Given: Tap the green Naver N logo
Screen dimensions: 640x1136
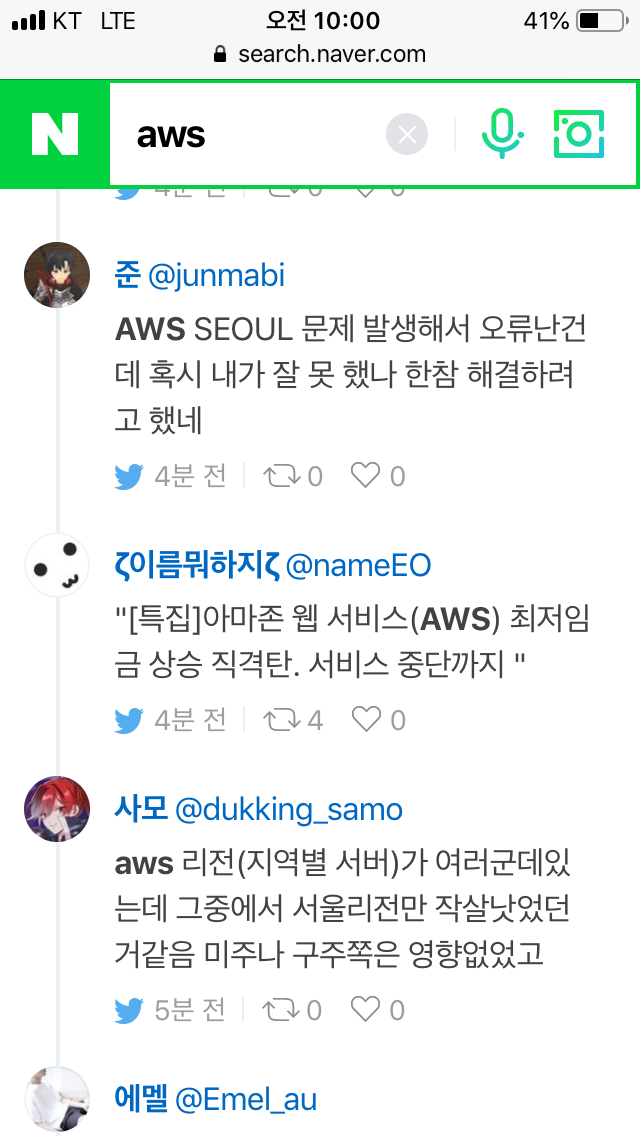Looking at the screenshot, I should click(x=55, y=134).
